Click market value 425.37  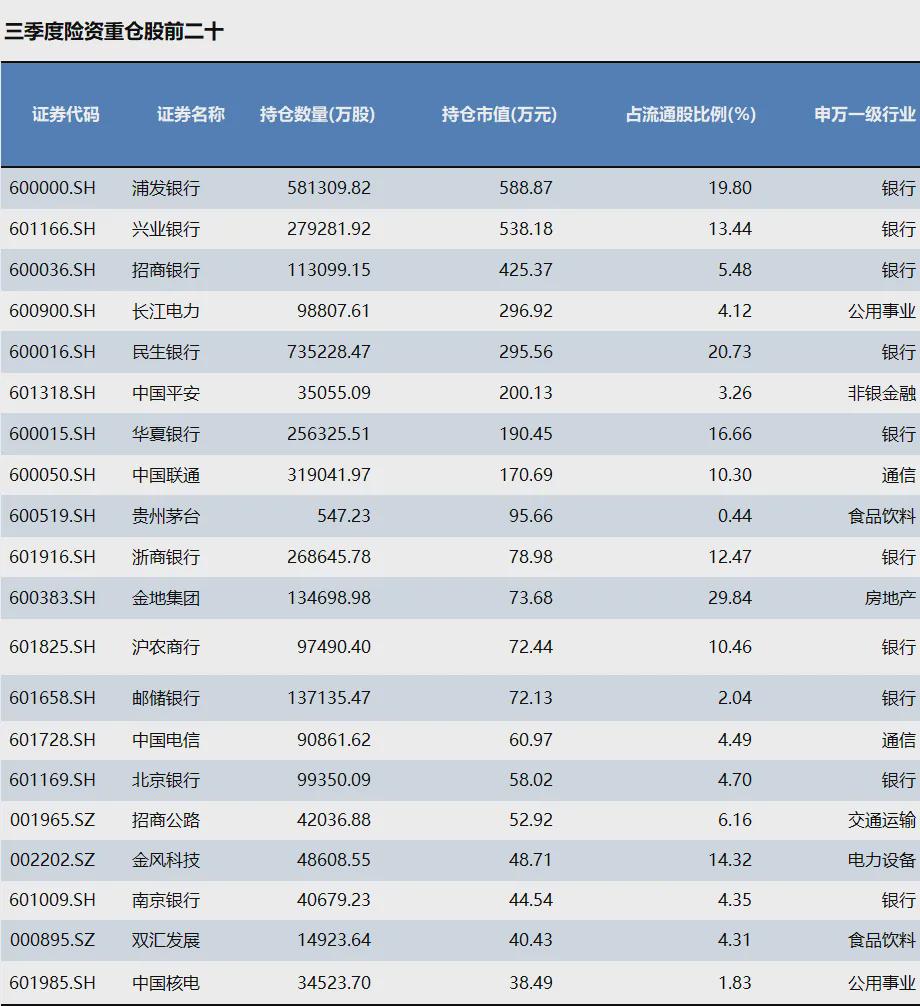pos(525,270)
